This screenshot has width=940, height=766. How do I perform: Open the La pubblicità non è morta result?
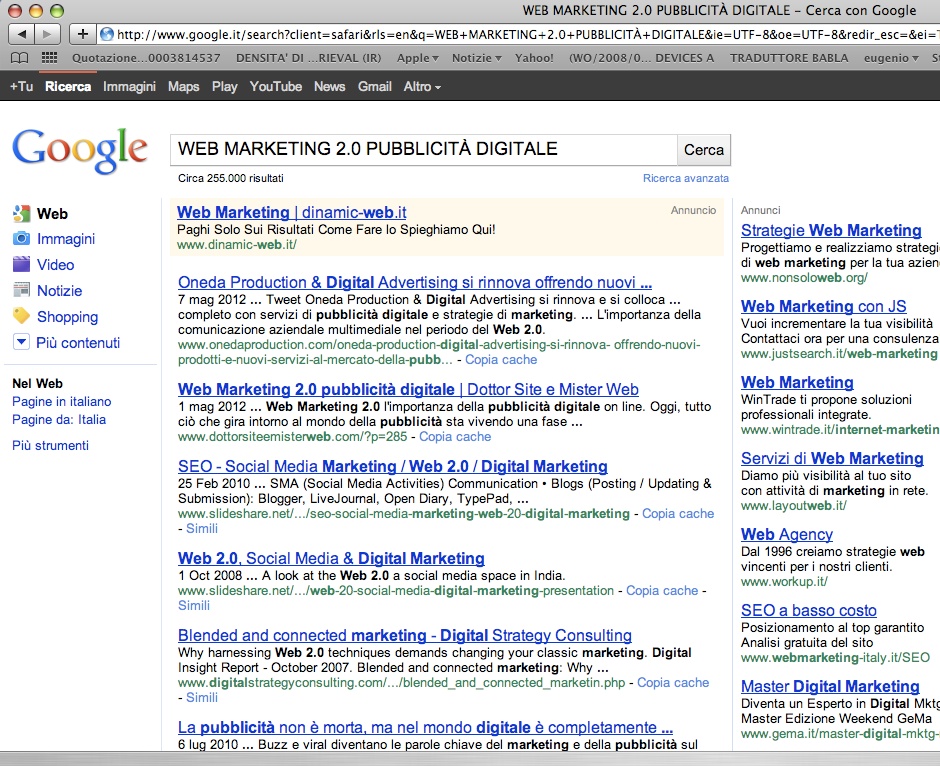(425, 728)
